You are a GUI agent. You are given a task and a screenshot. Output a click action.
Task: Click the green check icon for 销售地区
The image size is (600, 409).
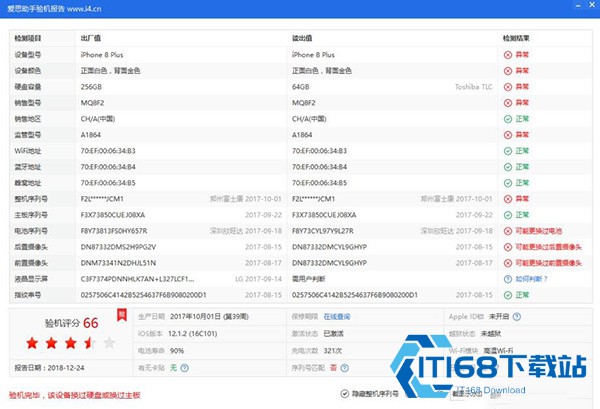[508, 119]
